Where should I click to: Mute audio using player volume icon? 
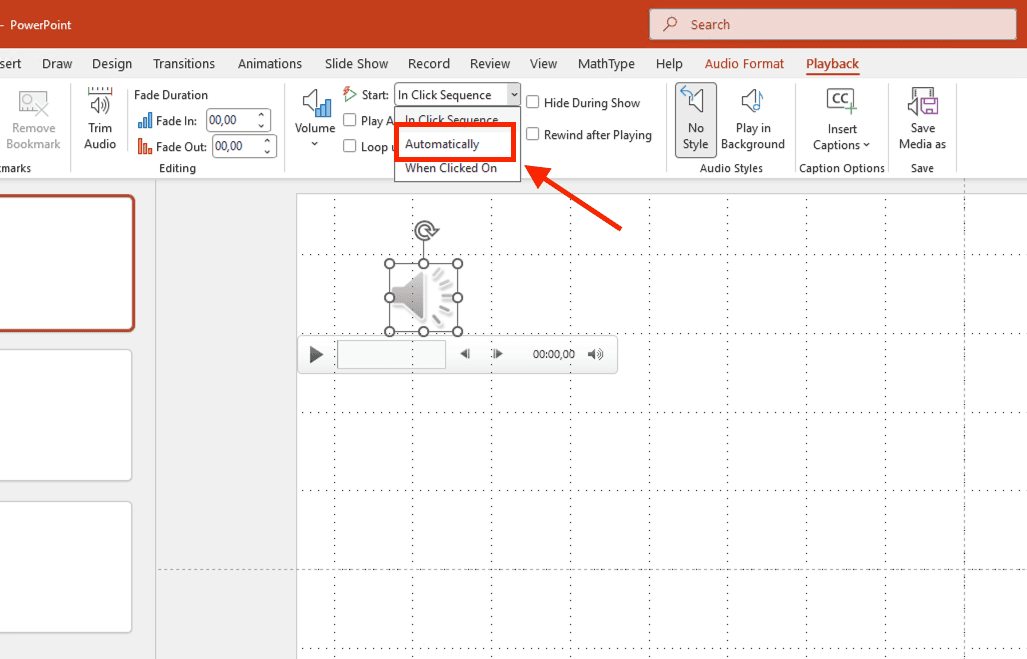pyautogui.click(x=595, y=354)
